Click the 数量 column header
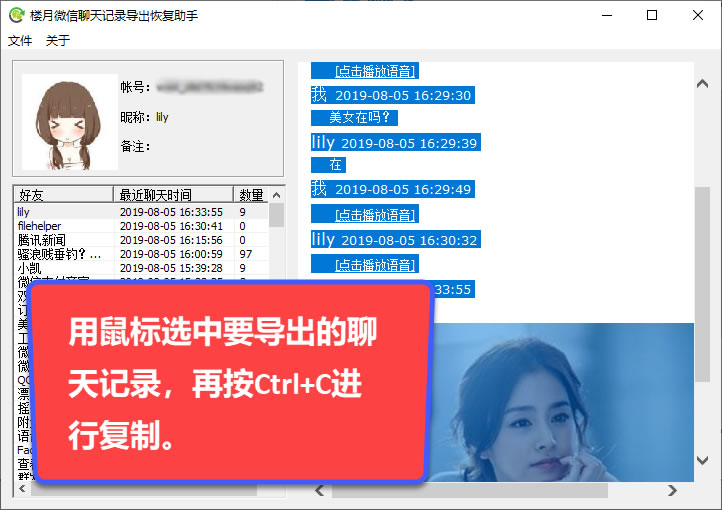 251,194
